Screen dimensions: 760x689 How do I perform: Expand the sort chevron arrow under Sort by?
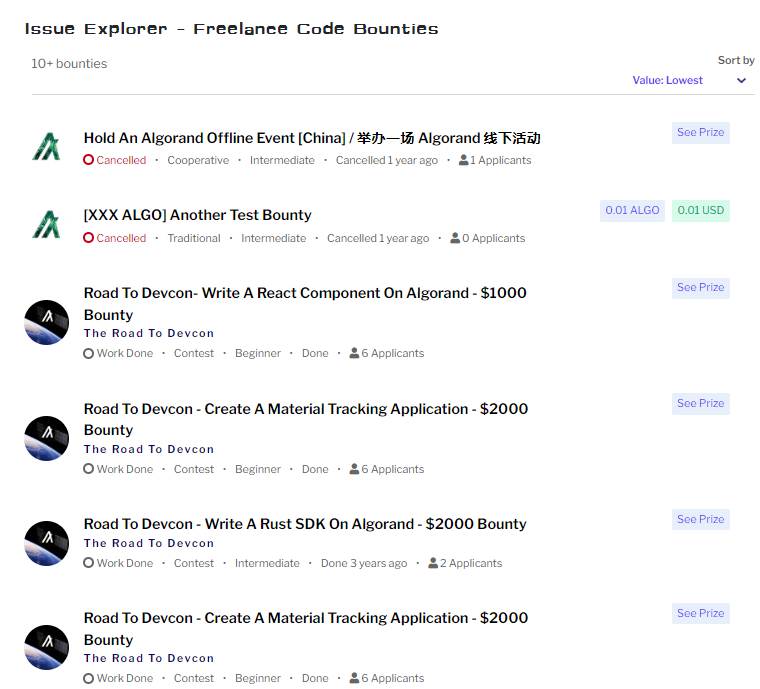coord(741,81)
